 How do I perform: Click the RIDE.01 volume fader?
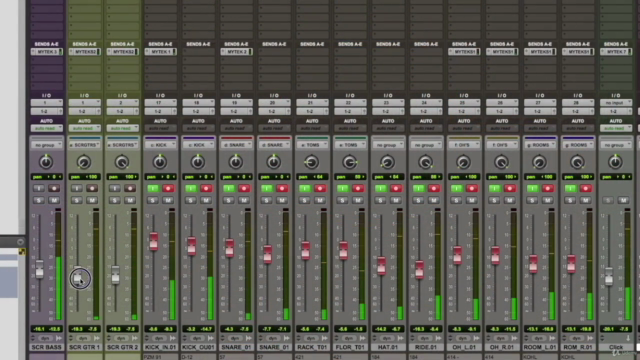coord(420,269)
